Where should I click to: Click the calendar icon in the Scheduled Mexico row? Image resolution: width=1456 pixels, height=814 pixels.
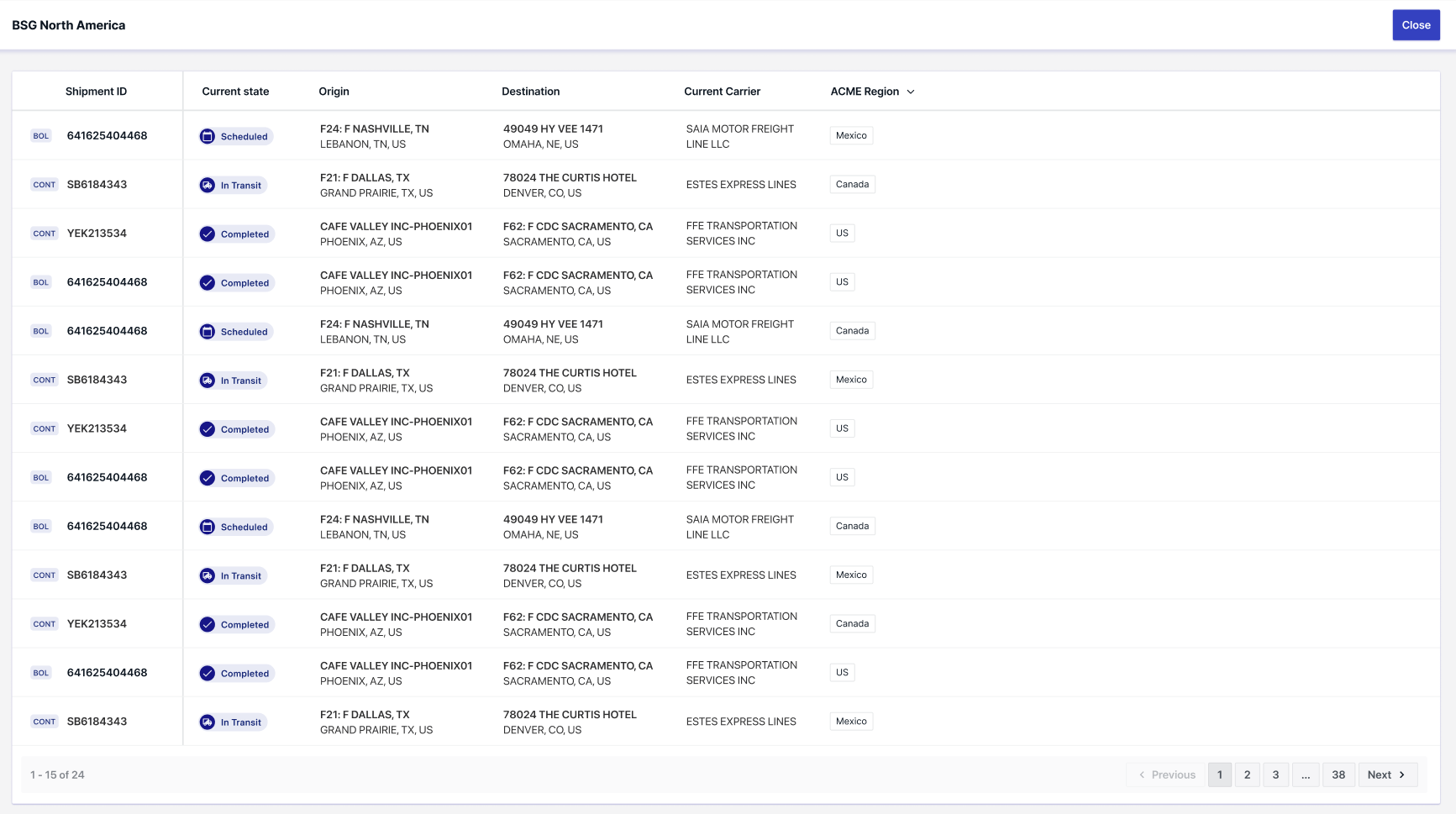pyautogui.click(x=208, y=136)
